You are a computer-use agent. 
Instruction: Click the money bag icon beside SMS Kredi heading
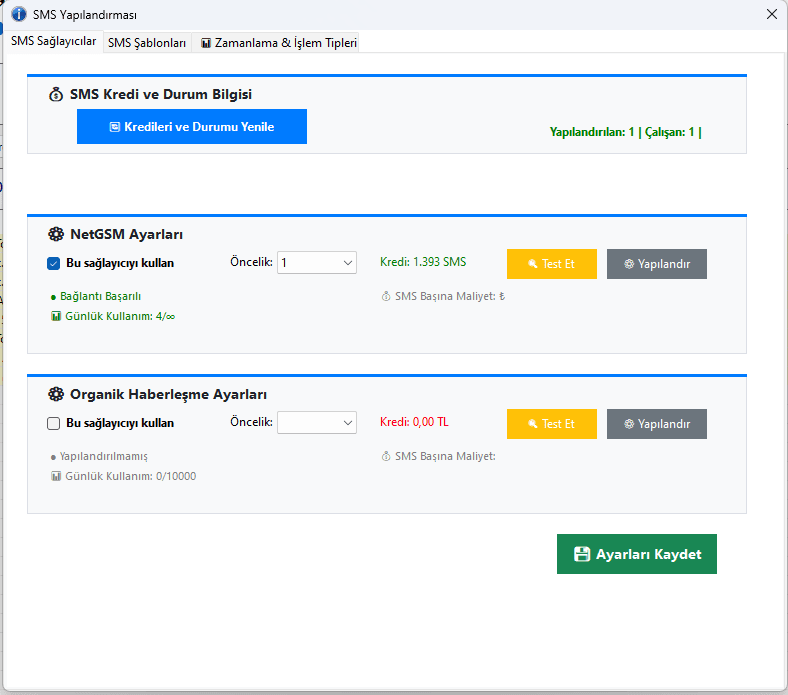click(56, 95)
